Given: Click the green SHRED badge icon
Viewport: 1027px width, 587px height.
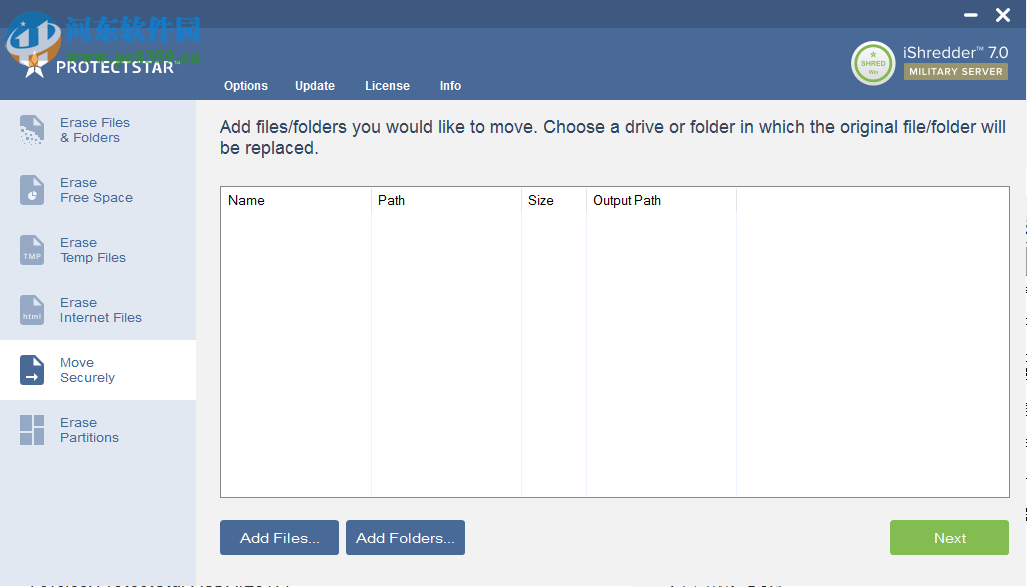Looking at the screenshot, I should [873, 63].
